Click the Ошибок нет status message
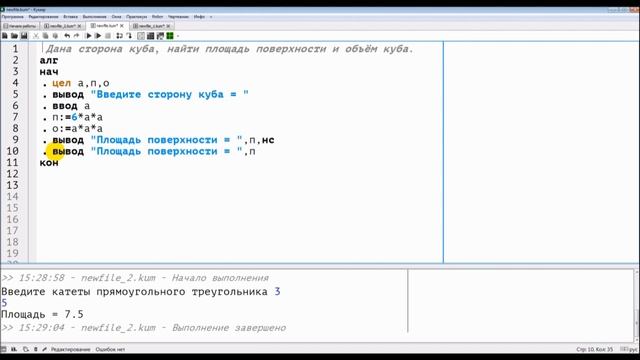Viewport: 640px width, 360px height. (x=110, y=349)
